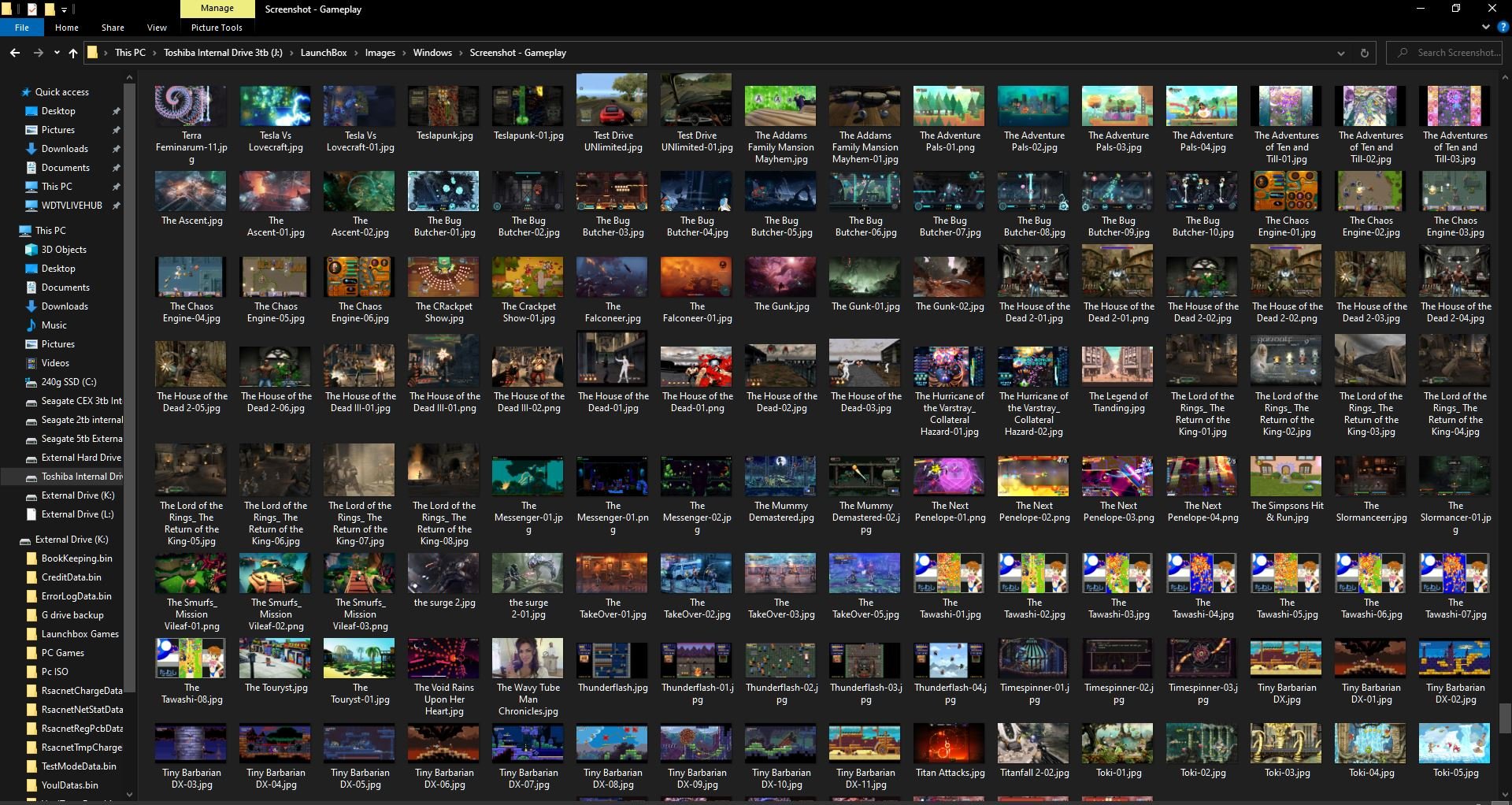
Task: Click the file list vertical scrollbar thumb
Action: click(1504, 718)
